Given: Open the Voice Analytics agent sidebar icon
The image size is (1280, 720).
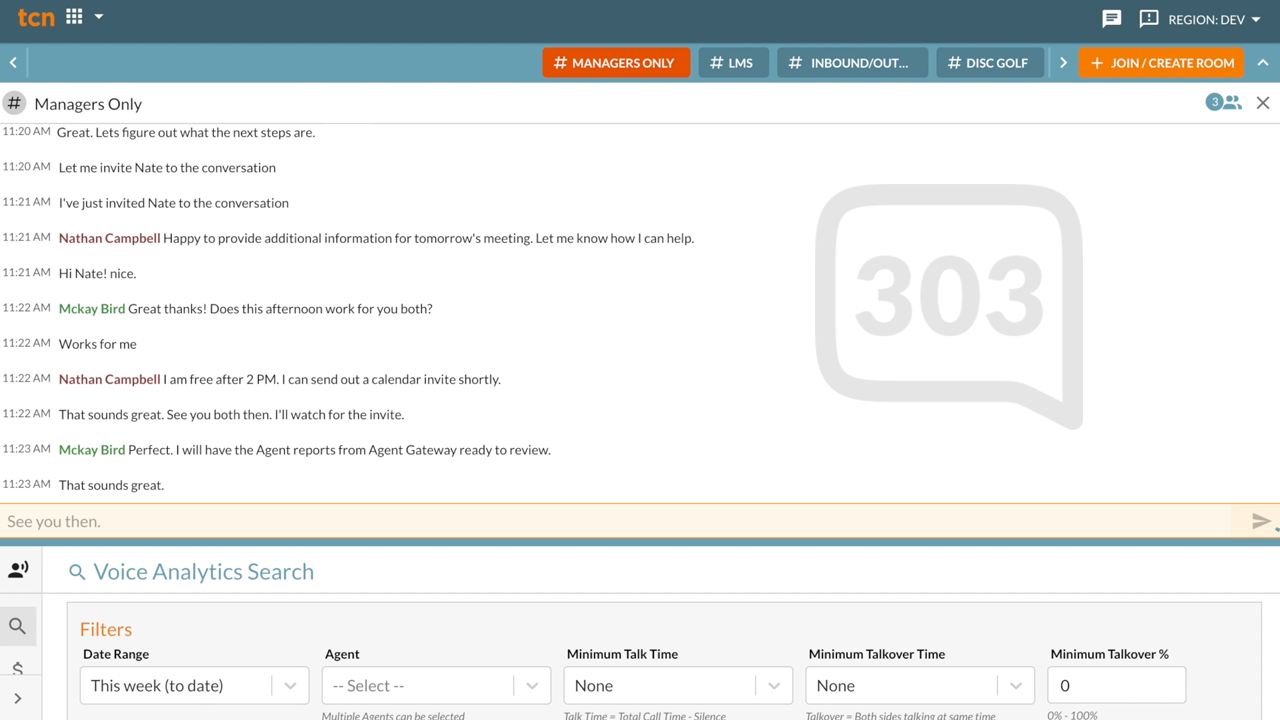Looking at the screenshot, I should [x=18, y=570].
